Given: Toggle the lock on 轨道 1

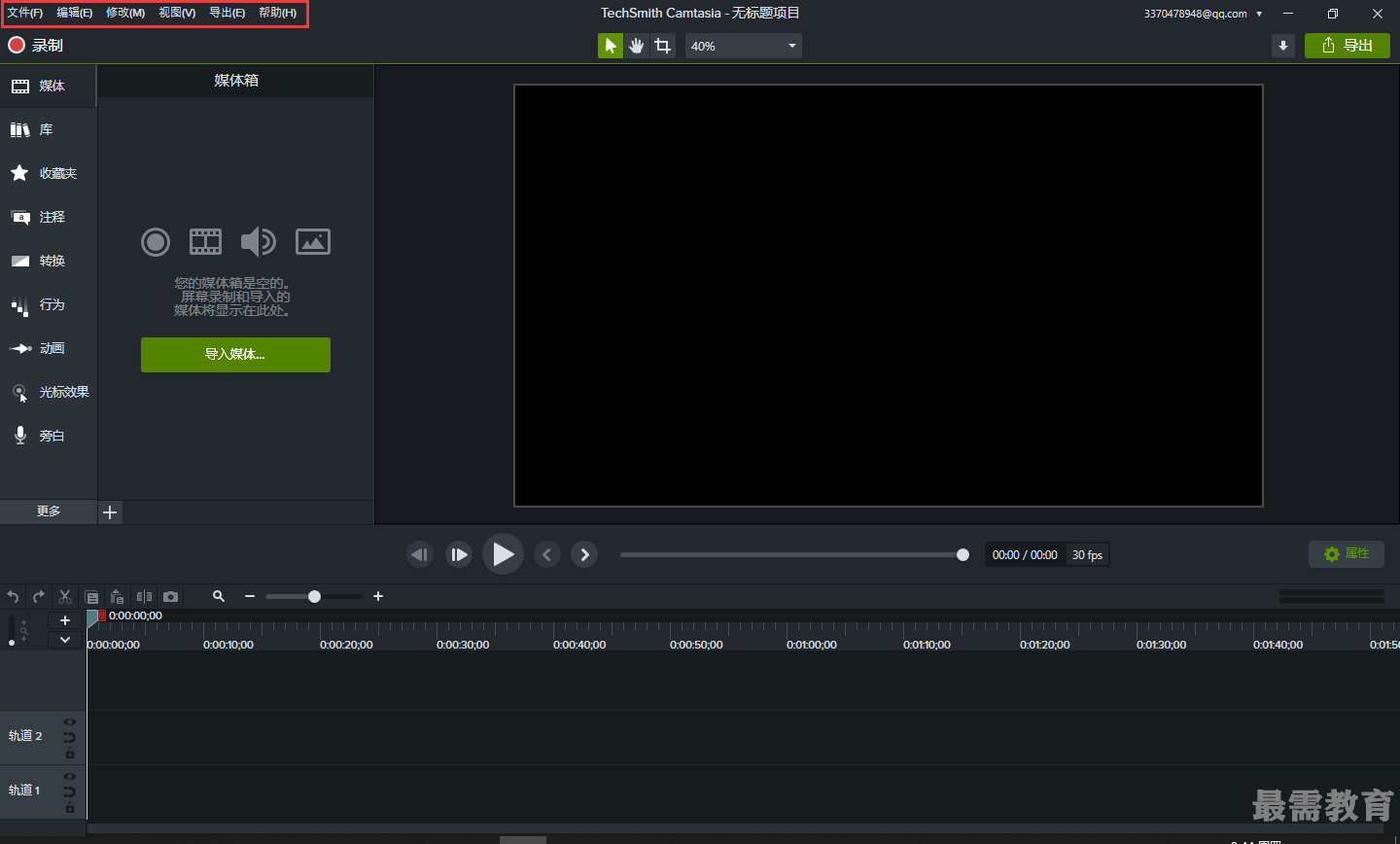Looking at the screenshot, I should pos(70,808).
